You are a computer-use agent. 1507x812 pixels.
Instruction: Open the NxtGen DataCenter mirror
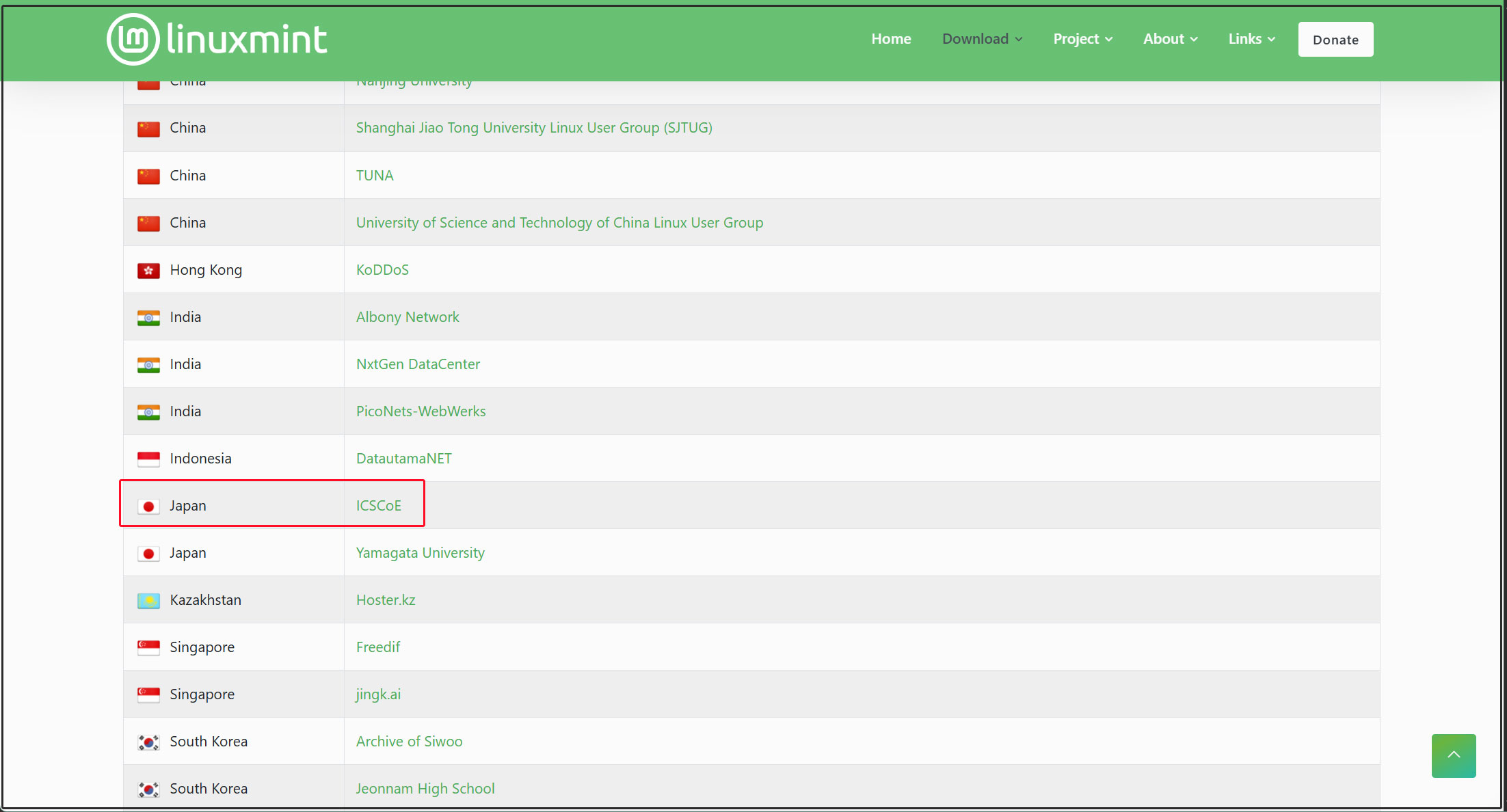[x=418, y=364]
